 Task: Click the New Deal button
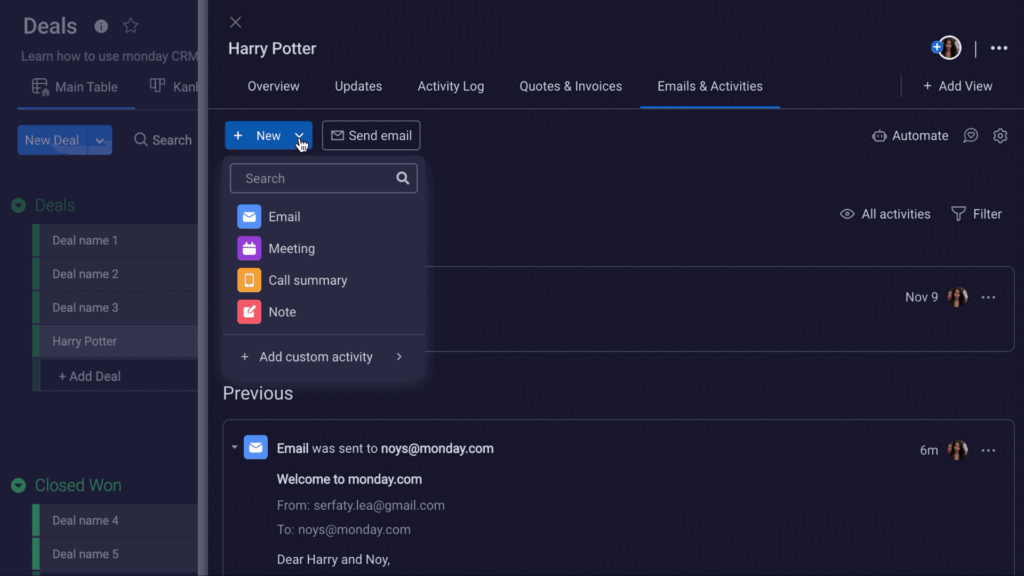coord(52,140)
